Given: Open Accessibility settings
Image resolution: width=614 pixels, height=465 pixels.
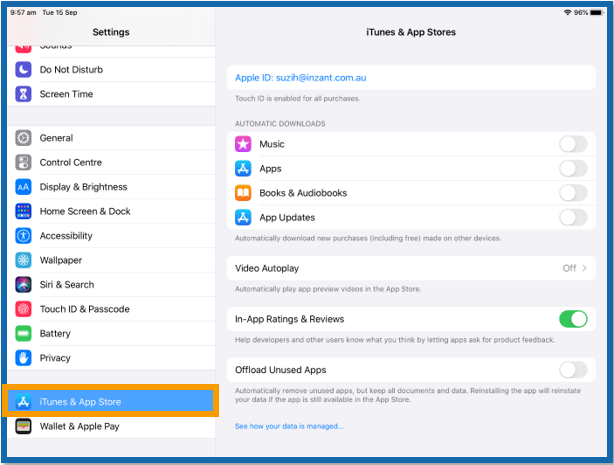Looking at the screenshot, I should [x=112, y=236].
